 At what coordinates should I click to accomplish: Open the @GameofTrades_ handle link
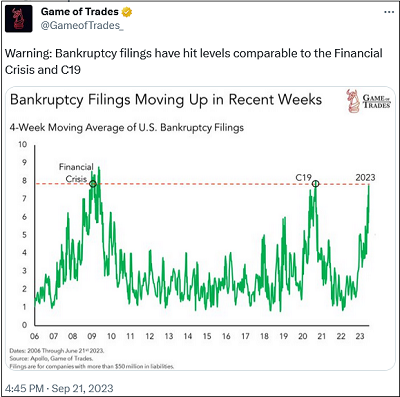82,26
